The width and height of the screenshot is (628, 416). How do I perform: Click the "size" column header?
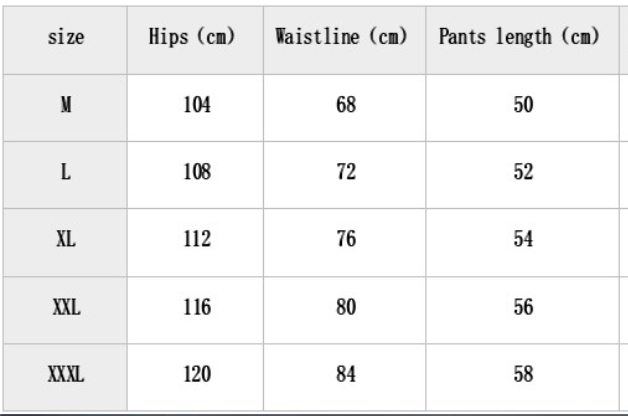pyautogui.click(x=66, y=38)
